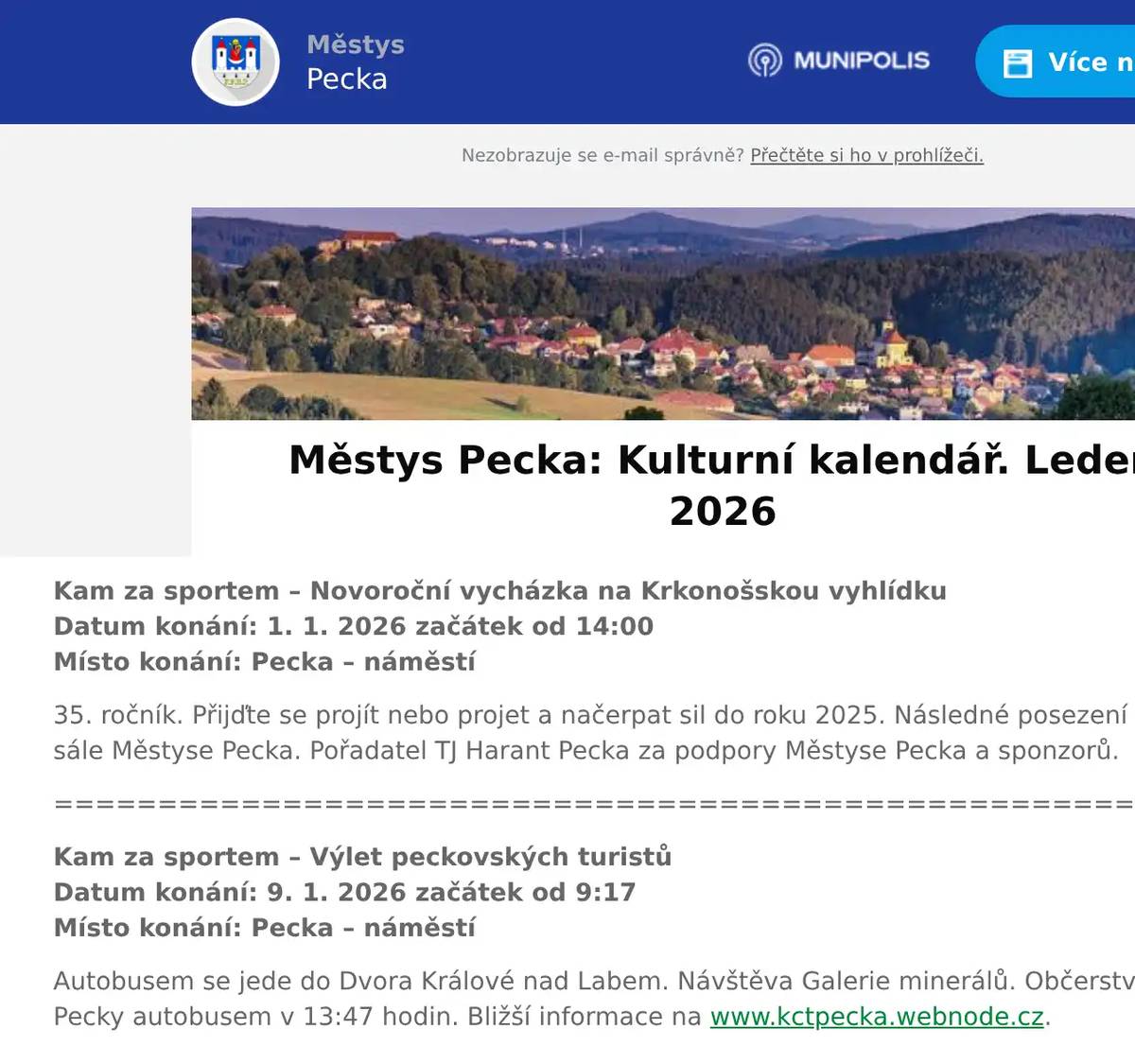
Task: Click the circular white badge around the town crest
Action: 235,61
